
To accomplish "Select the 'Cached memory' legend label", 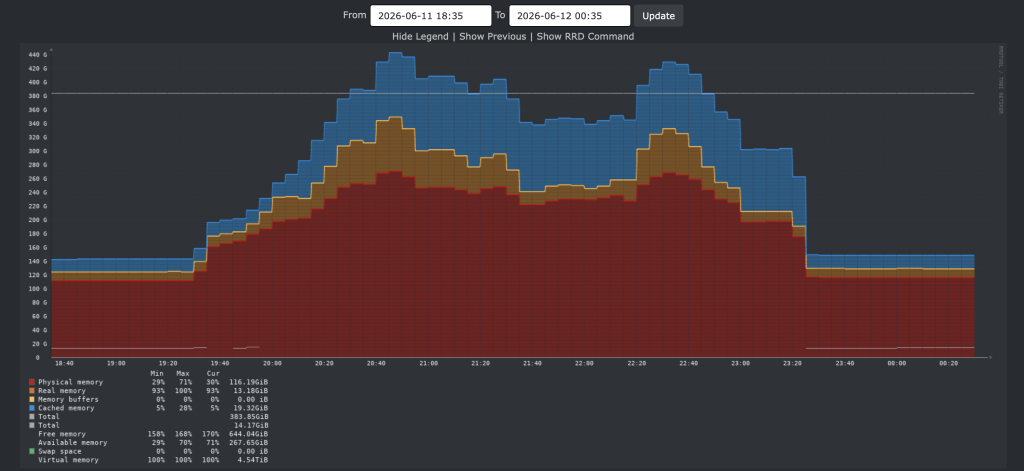I will [x=66, y=408].
